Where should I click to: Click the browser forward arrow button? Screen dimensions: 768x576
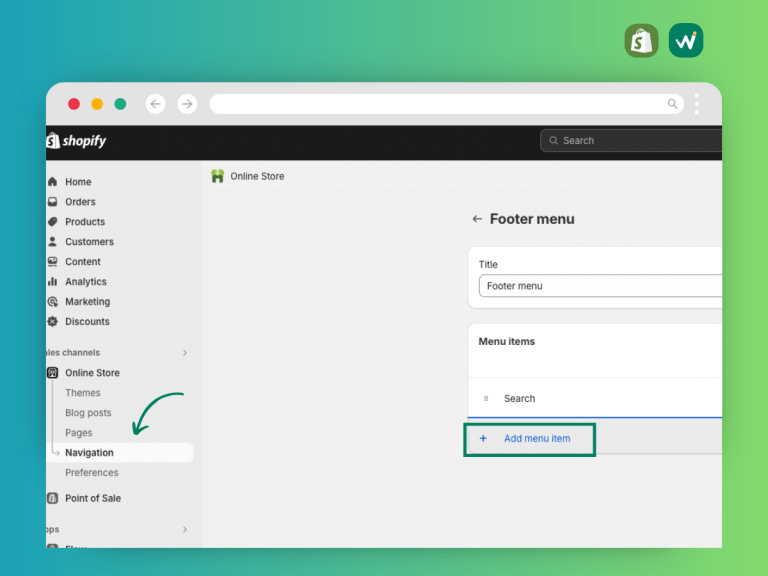coord(187,104)
